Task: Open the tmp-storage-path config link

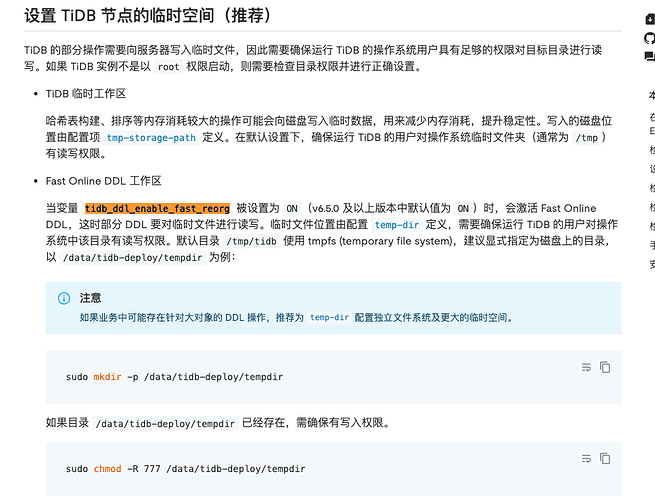Action: point(151,137)
